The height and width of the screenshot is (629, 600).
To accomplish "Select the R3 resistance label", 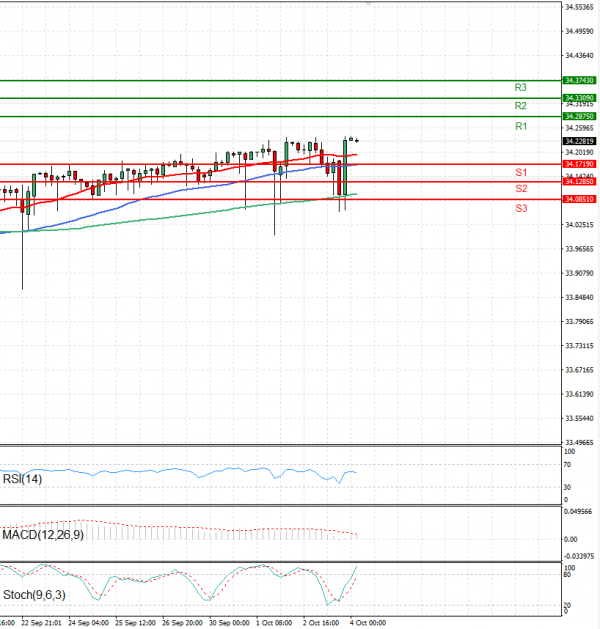I will coord(520,87).
